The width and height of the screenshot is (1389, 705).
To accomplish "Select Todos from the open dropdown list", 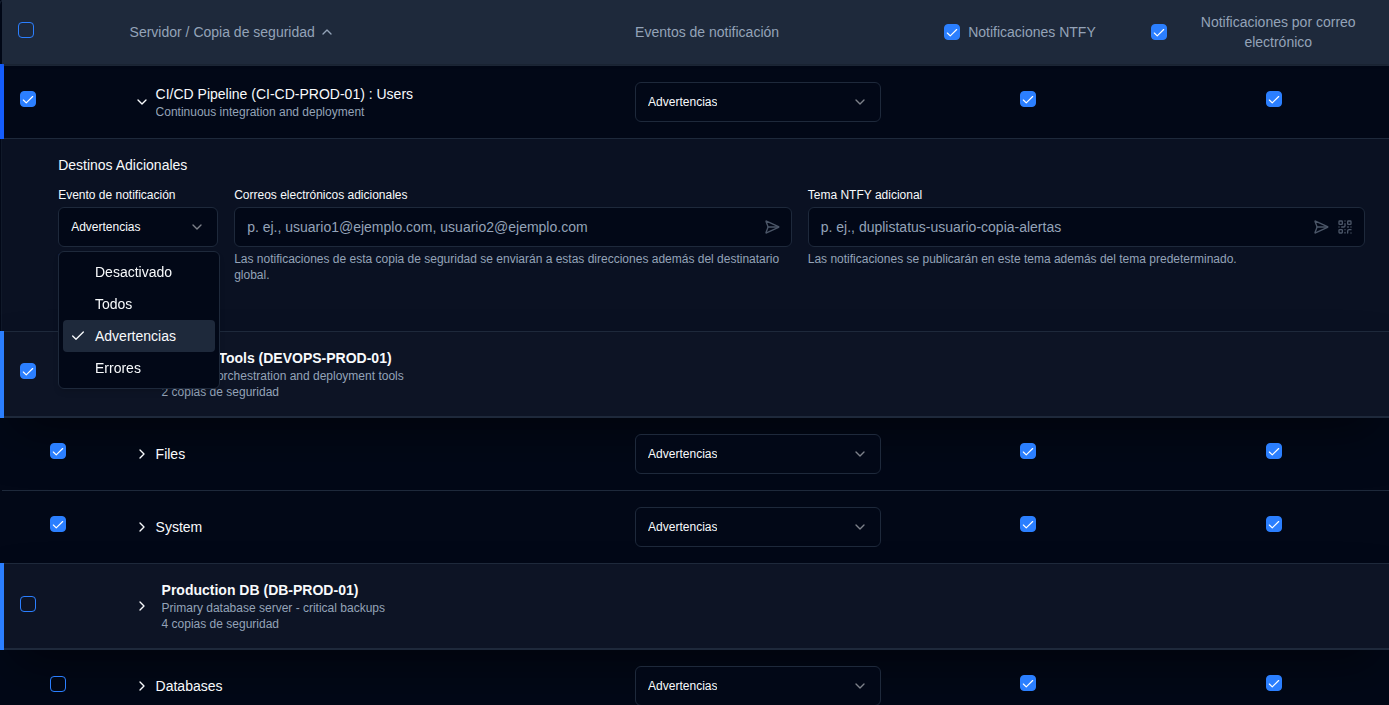I will tap(139, 304).
